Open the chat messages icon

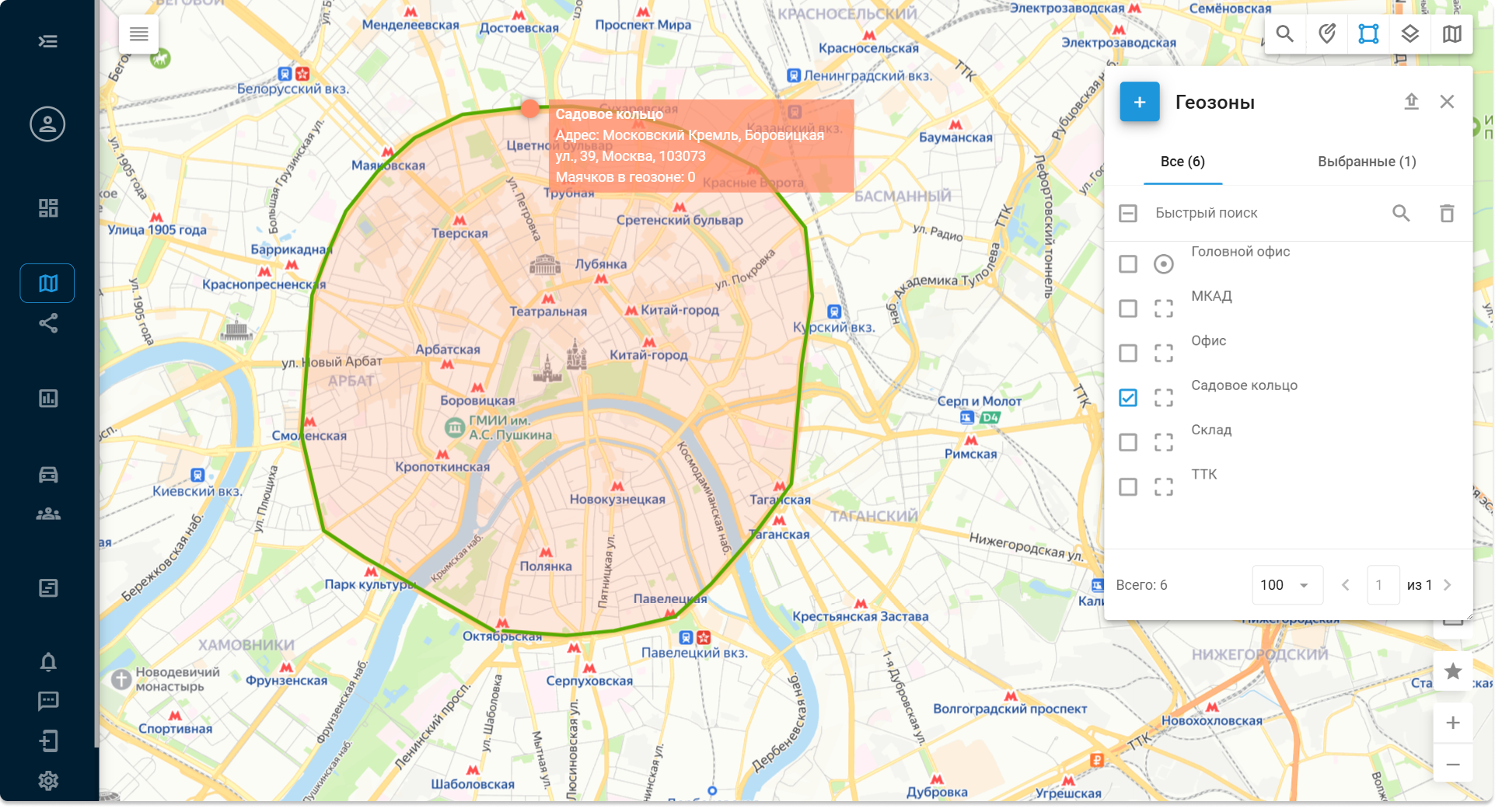48,702
